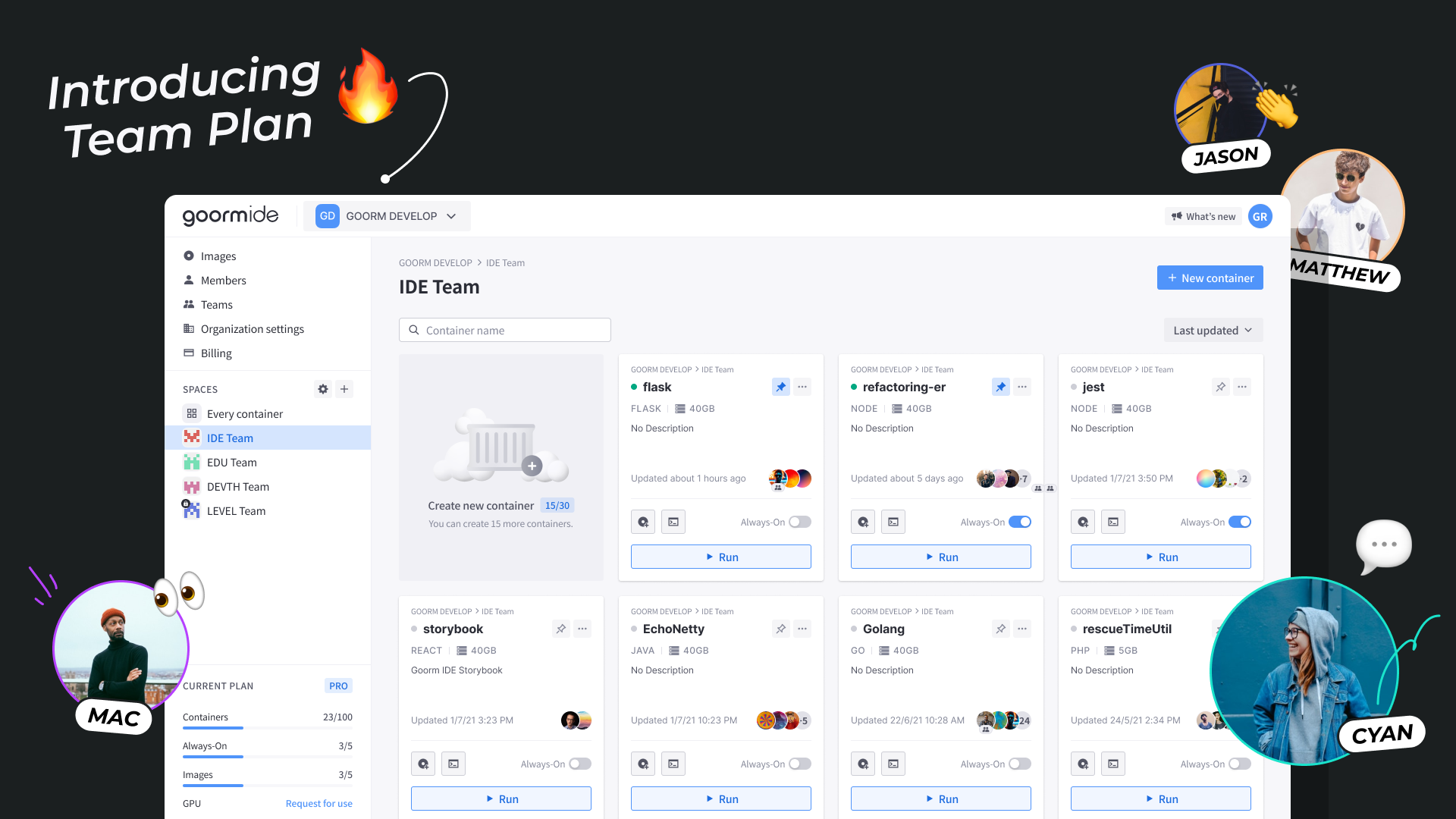The image size is (1456, 819).
Task: Click the goormide logo
Action: click(231, 216)
